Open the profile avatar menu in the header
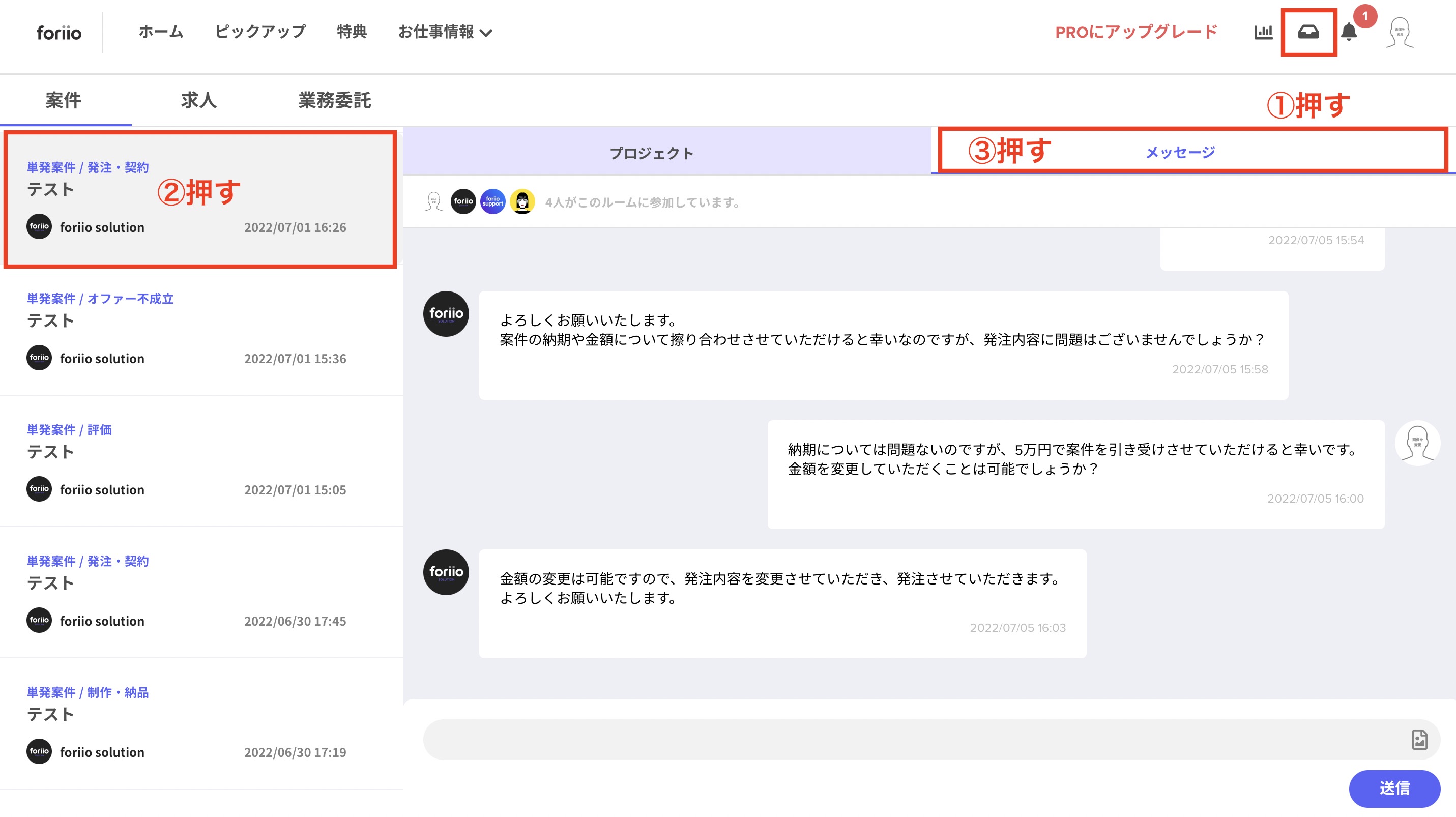The height and width of the screenshot is (817, 1456). pos(1399,32)
